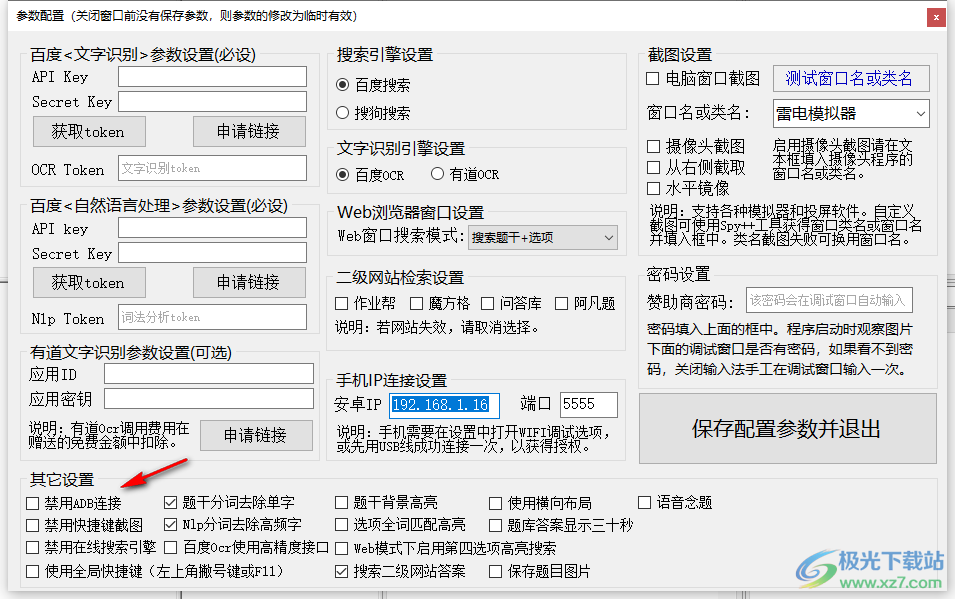This screenshot has width=955, height=599.
Task: Click the Nlp Token input field
Action: pos(212,317)
